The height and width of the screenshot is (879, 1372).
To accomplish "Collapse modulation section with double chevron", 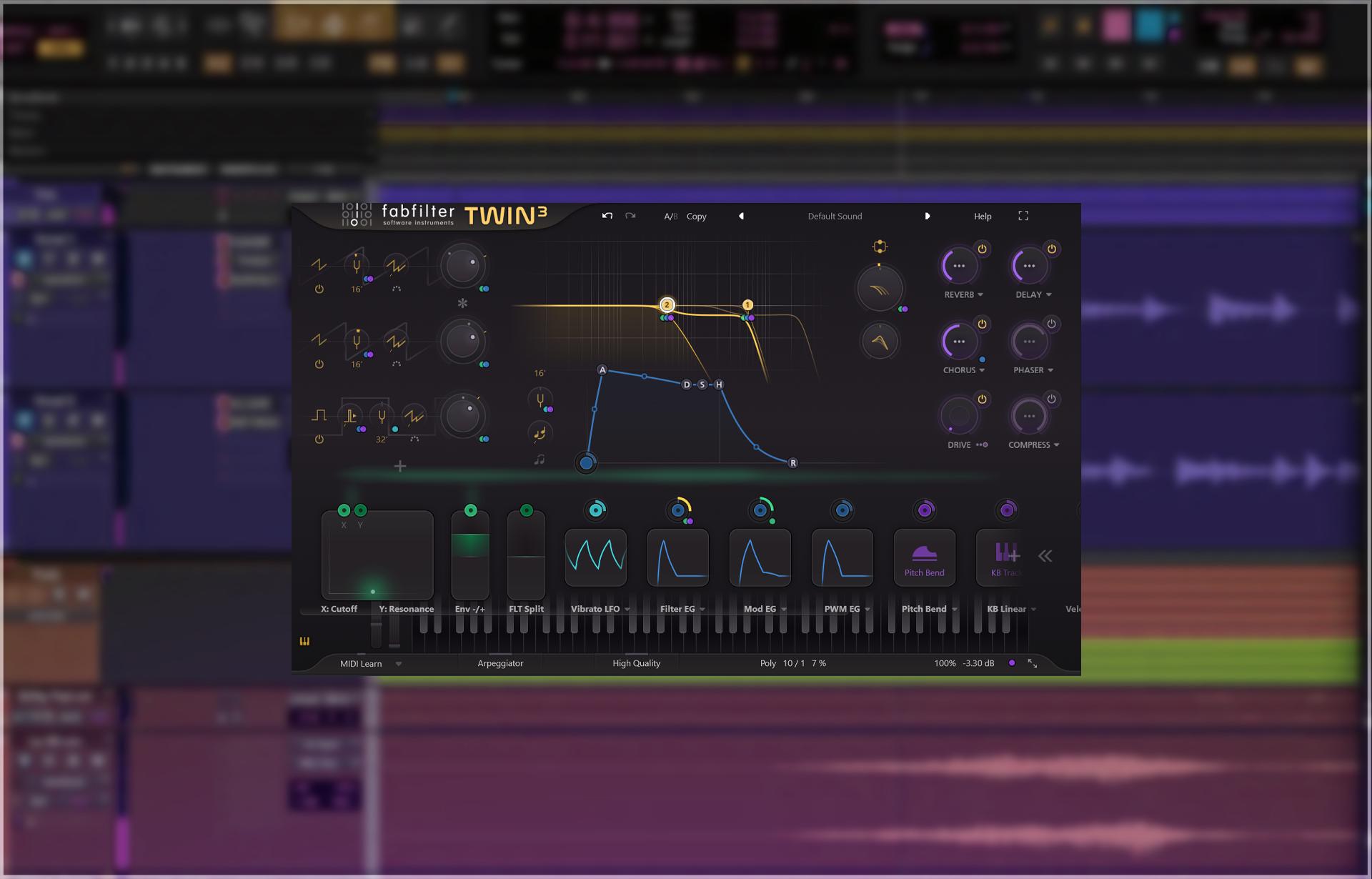I will click(1045, 556).
